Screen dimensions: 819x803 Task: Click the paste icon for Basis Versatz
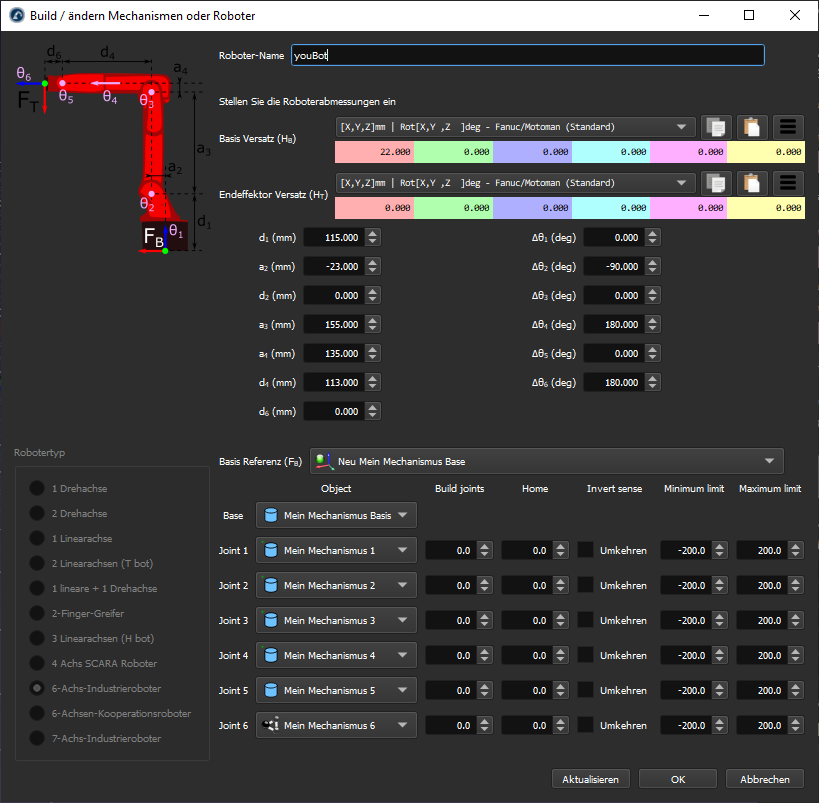[x=752, y=127]
